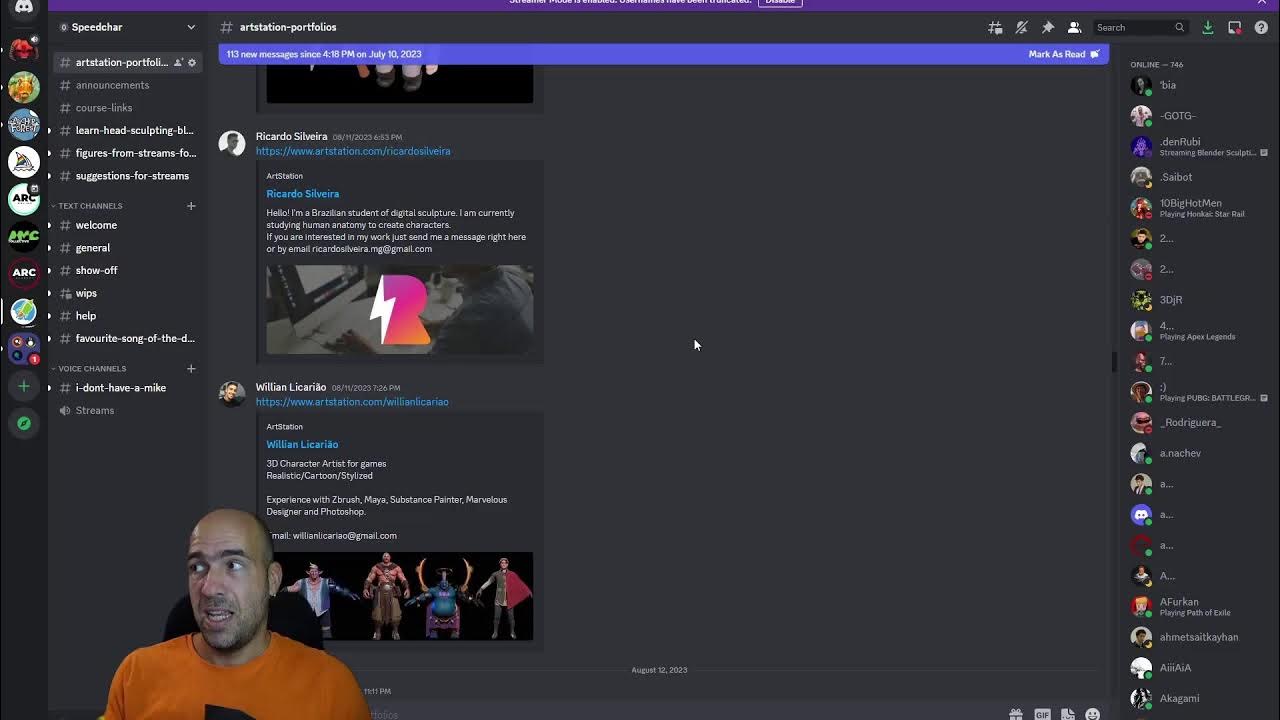Open server folder with red notification badge
1280x720 pixels.
click(24, 348)
